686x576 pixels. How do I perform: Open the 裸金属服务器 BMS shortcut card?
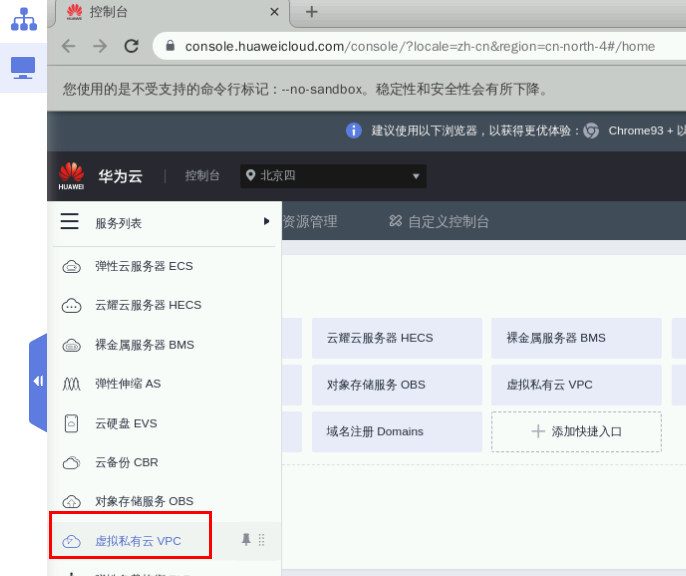576,338
